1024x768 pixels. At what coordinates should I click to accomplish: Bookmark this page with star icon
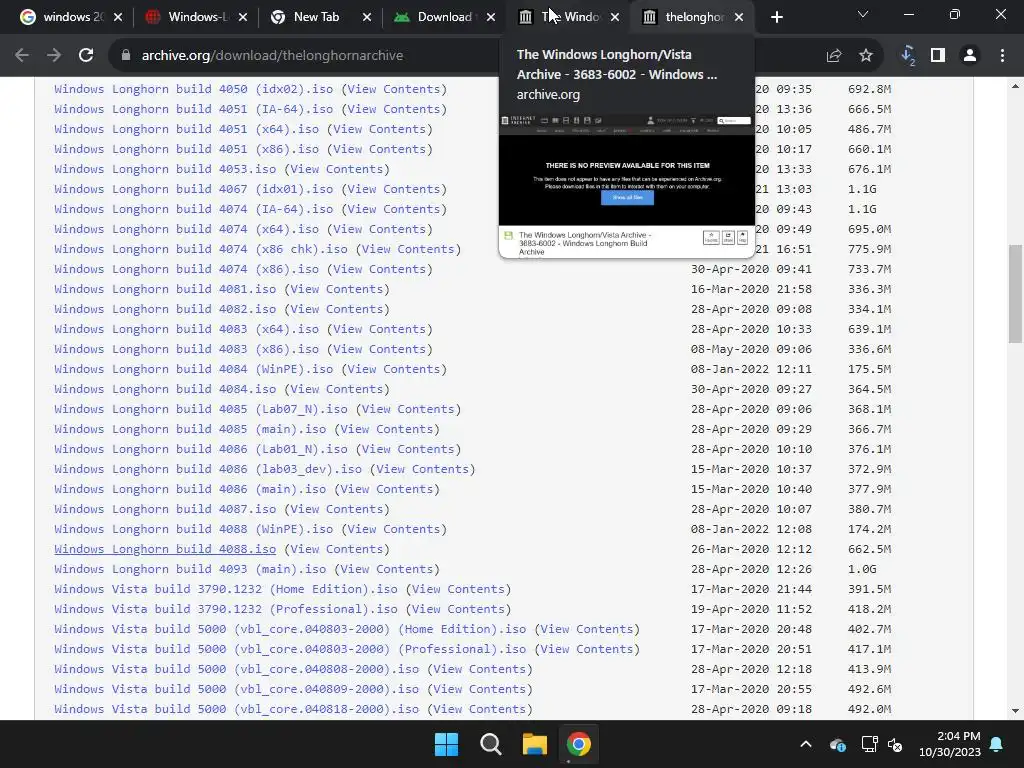point(866,56)
